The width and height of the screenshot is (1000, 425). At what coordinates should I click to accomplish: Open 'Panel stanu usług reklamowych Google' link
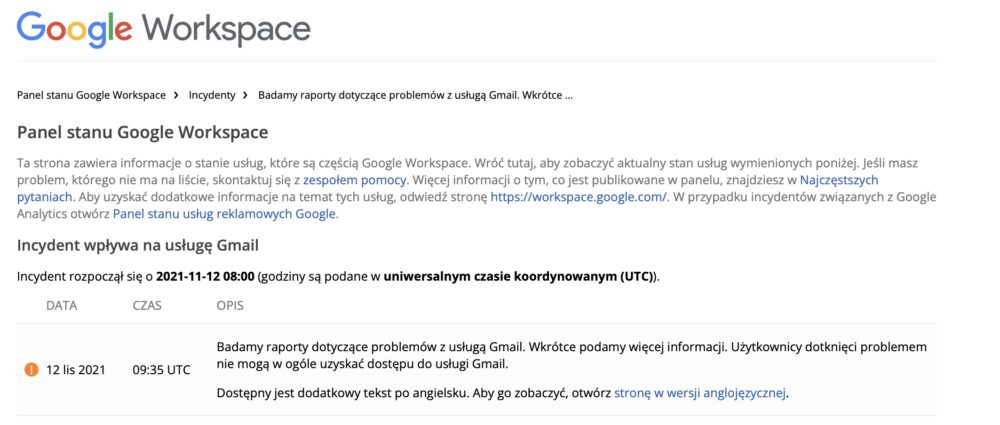click(224, 214)
